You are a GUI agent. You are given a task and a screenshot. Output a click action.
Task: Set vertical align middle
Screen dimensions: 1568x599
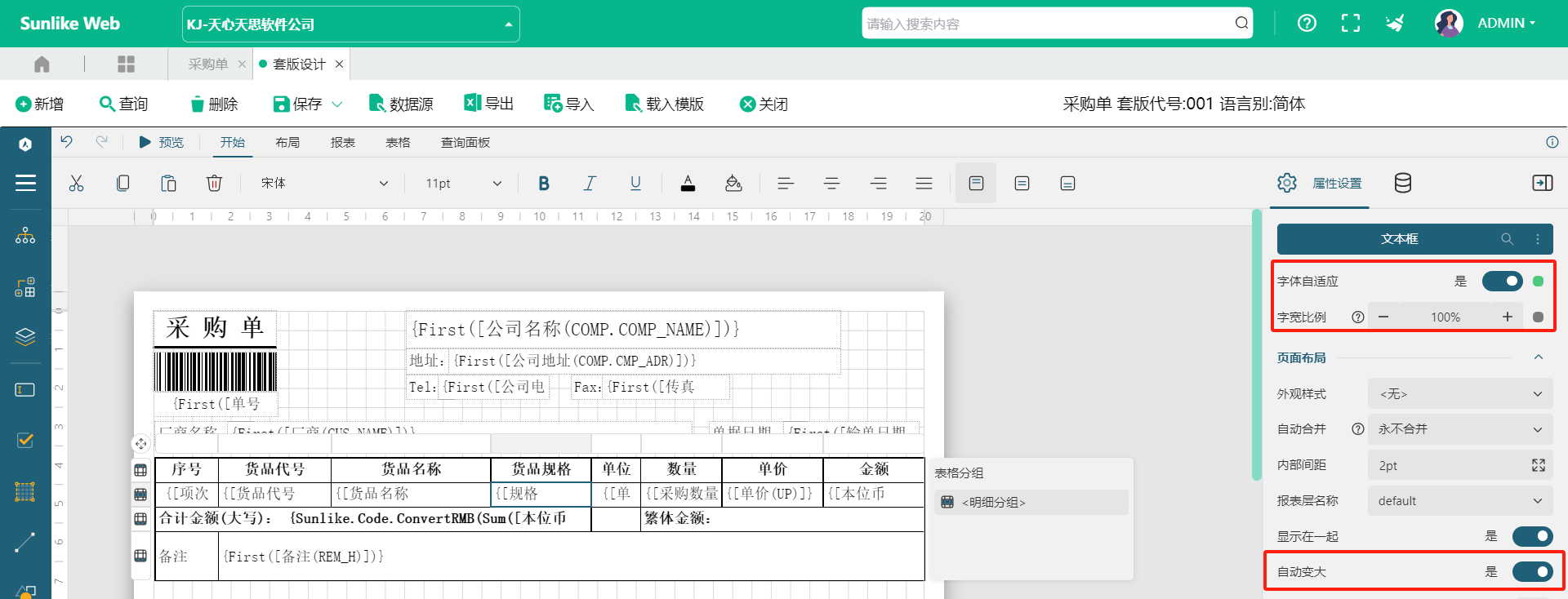1022,184
